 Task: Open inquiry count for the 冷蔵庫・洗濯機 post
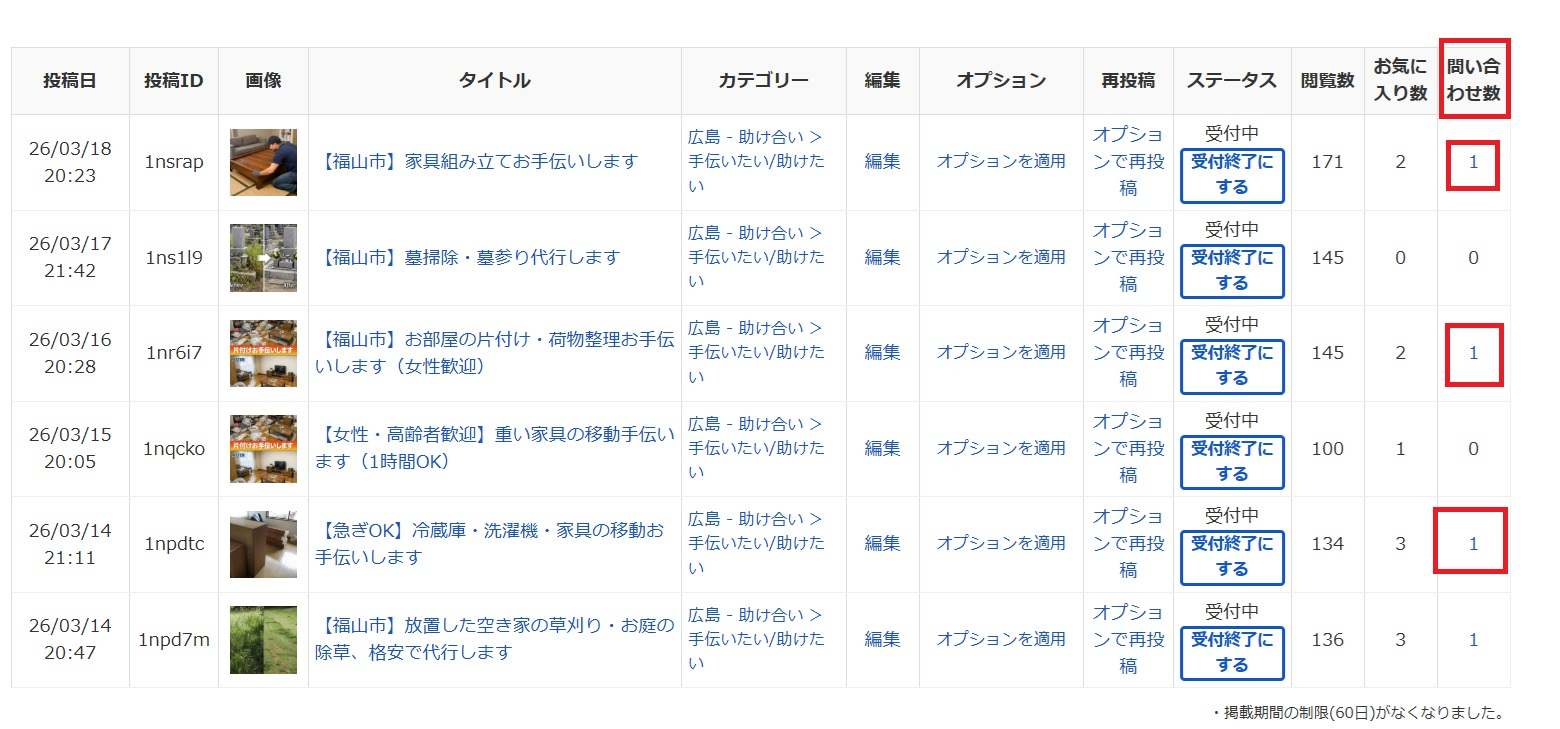tap(1473, 543)
